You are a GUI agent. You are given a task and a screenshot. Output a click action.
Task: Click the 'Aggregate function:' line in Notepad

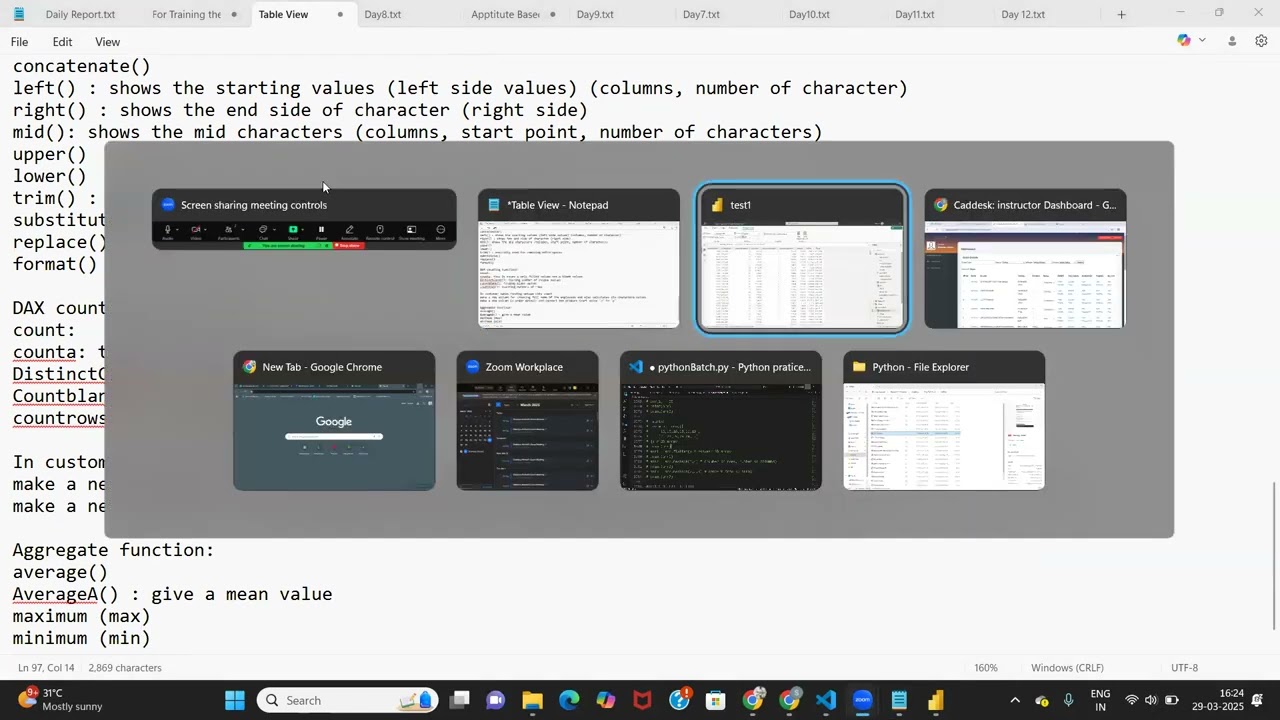[114, 550]
